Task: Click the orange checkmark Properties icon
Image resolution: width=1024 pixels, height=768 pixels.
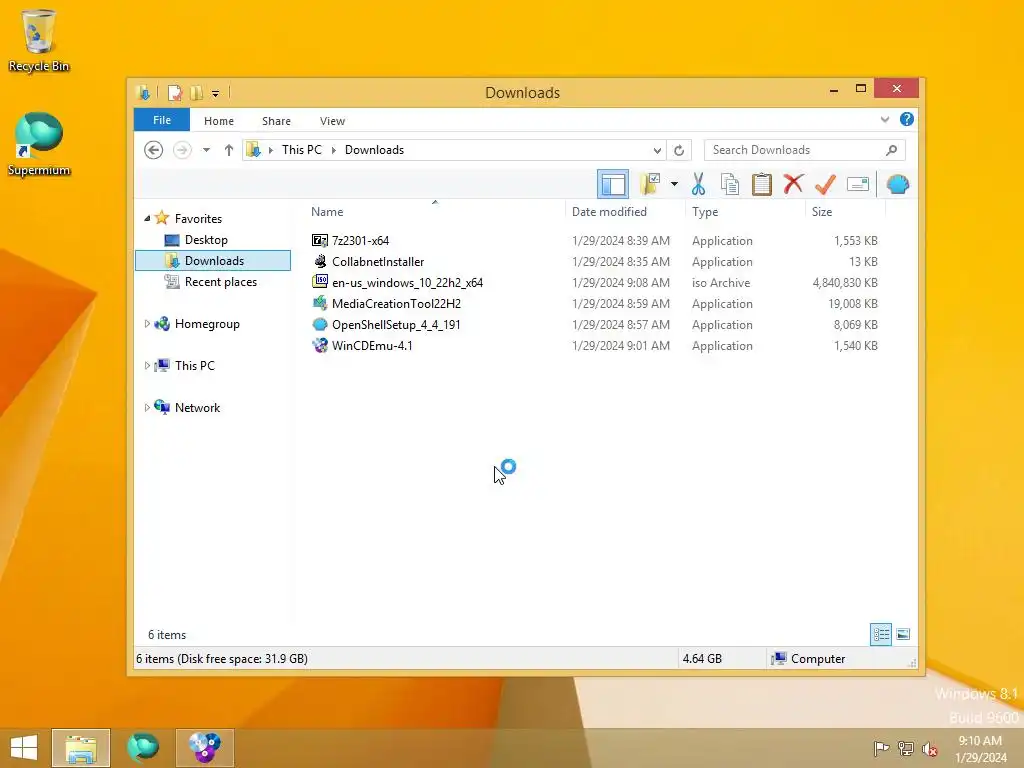Action: tap(825, 184)
